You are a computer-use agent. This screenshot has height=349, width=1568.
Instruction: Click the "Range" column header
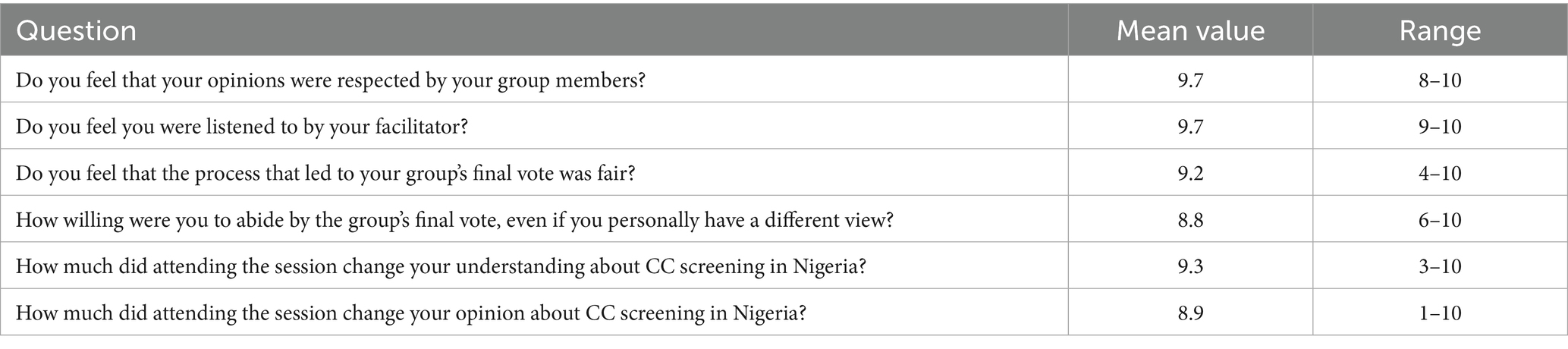[x=1440, y=31]
